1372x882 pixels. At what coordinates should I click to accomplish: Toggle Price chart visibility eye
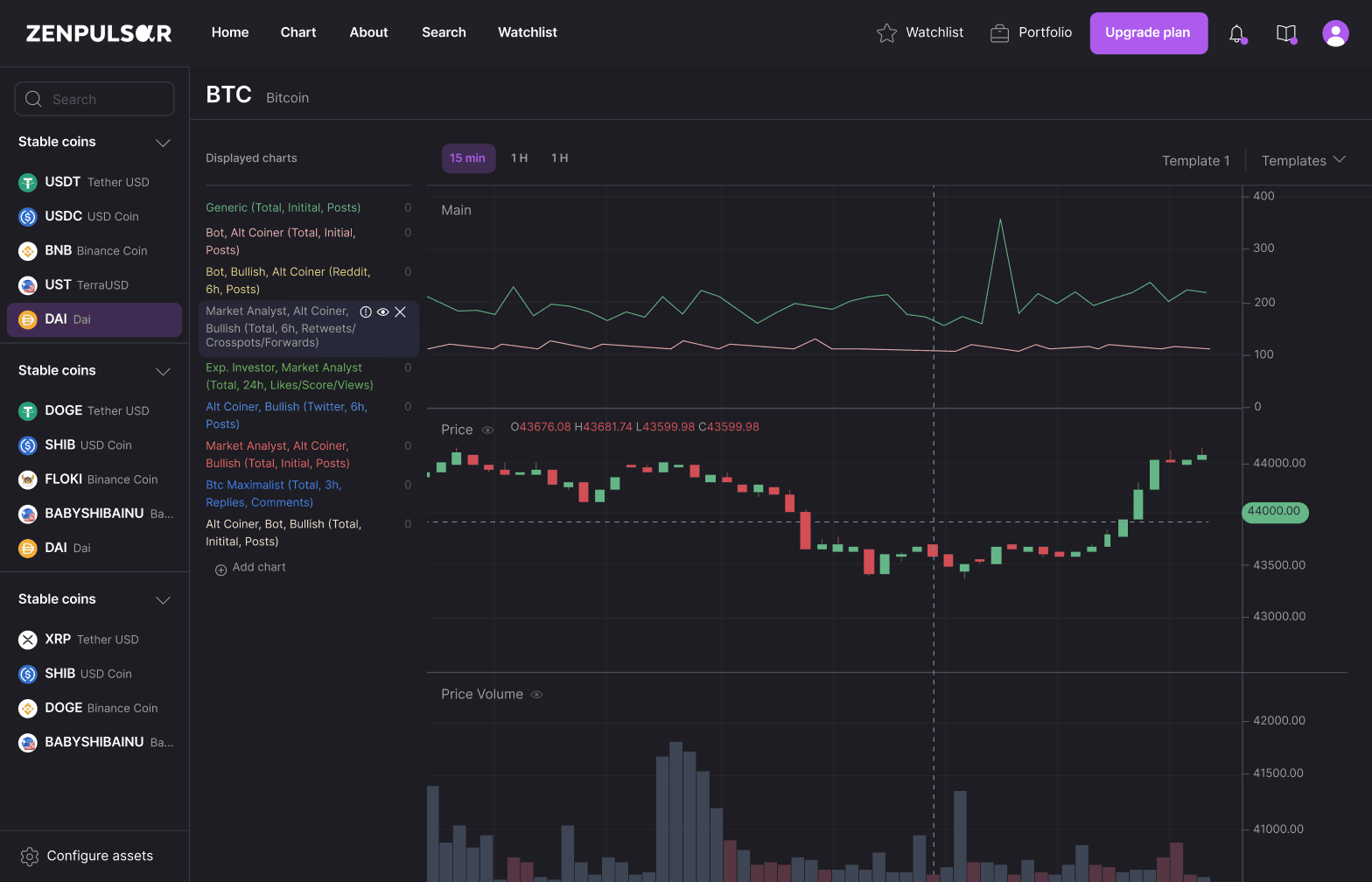[x=488, y=430]
